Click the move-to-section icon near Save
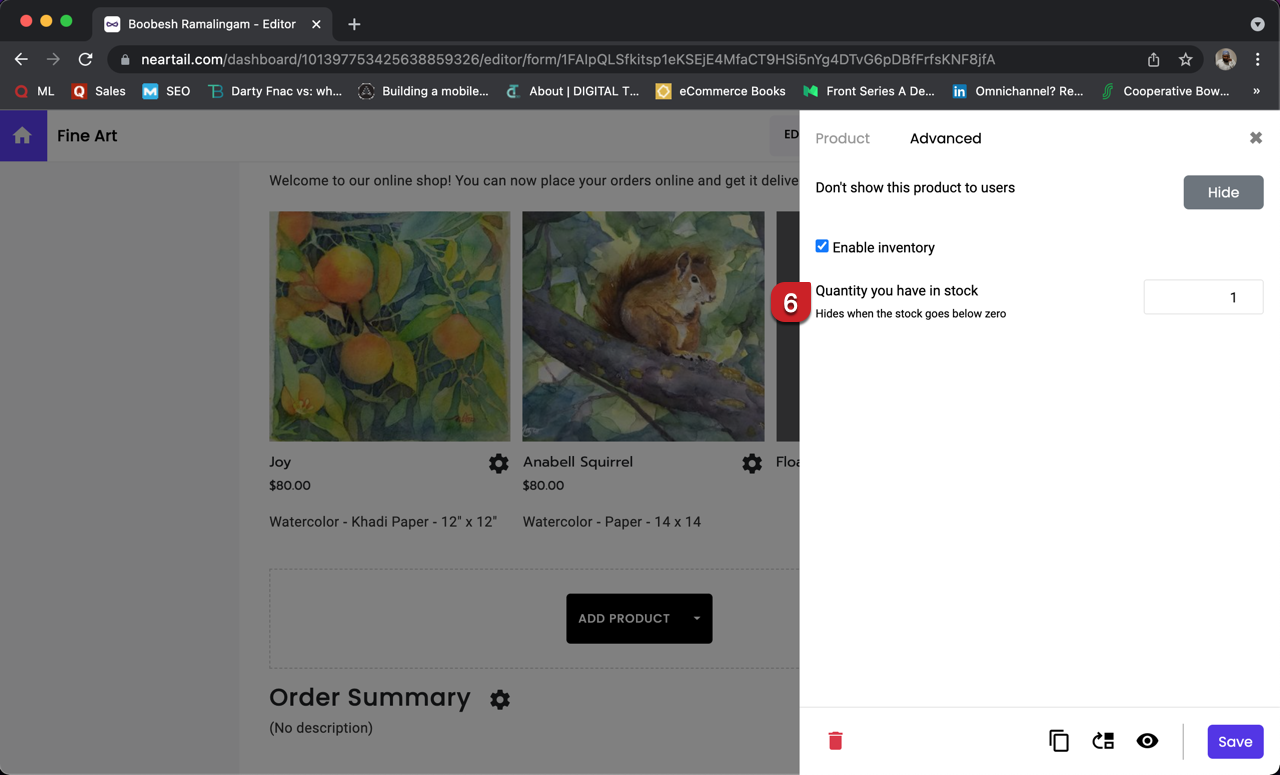The width and height of the screenshot is (1280, 775). tap(1103, 741)
